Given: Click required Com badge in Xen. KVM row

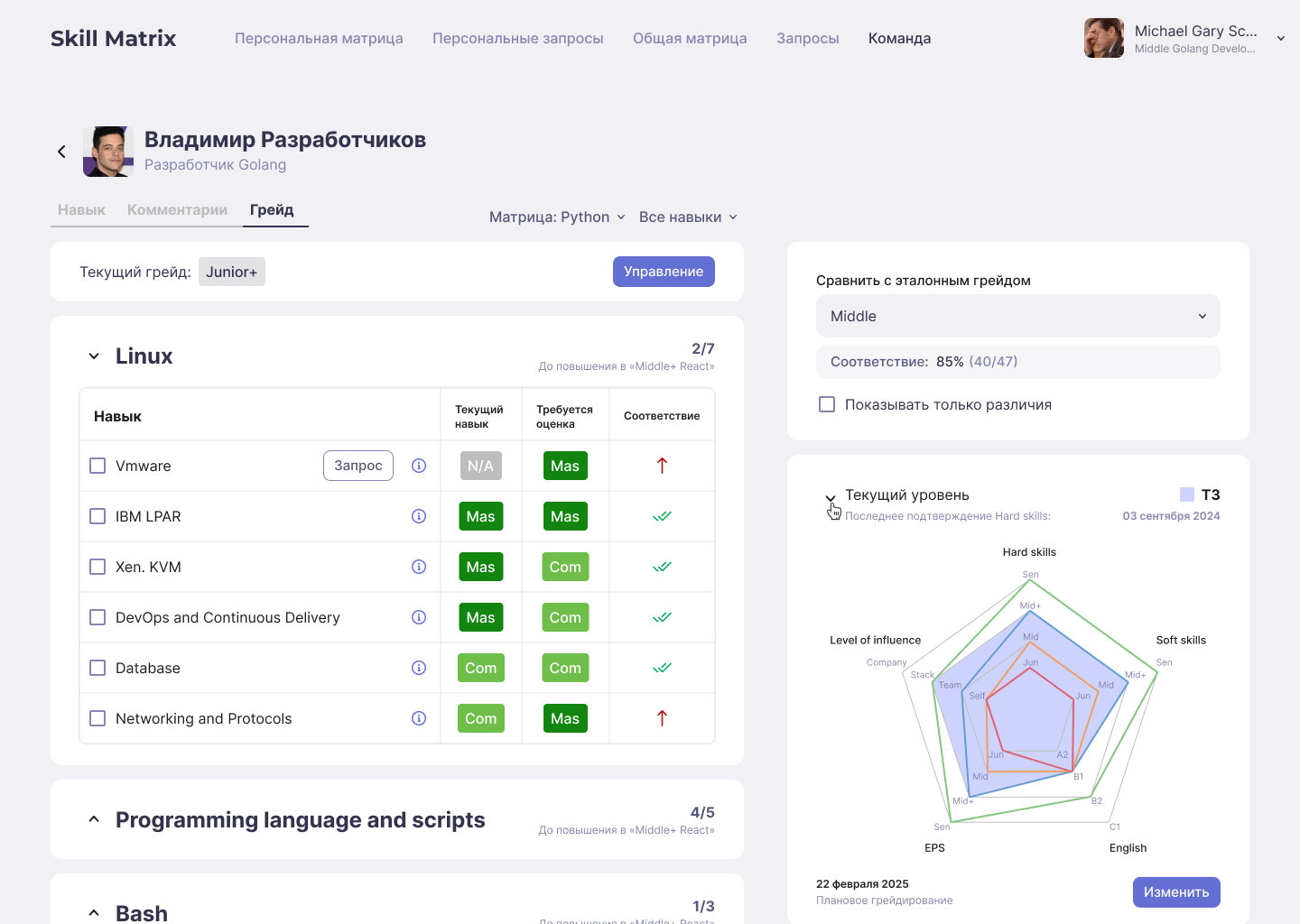Looking at the screenshot, I should point(565,567).
